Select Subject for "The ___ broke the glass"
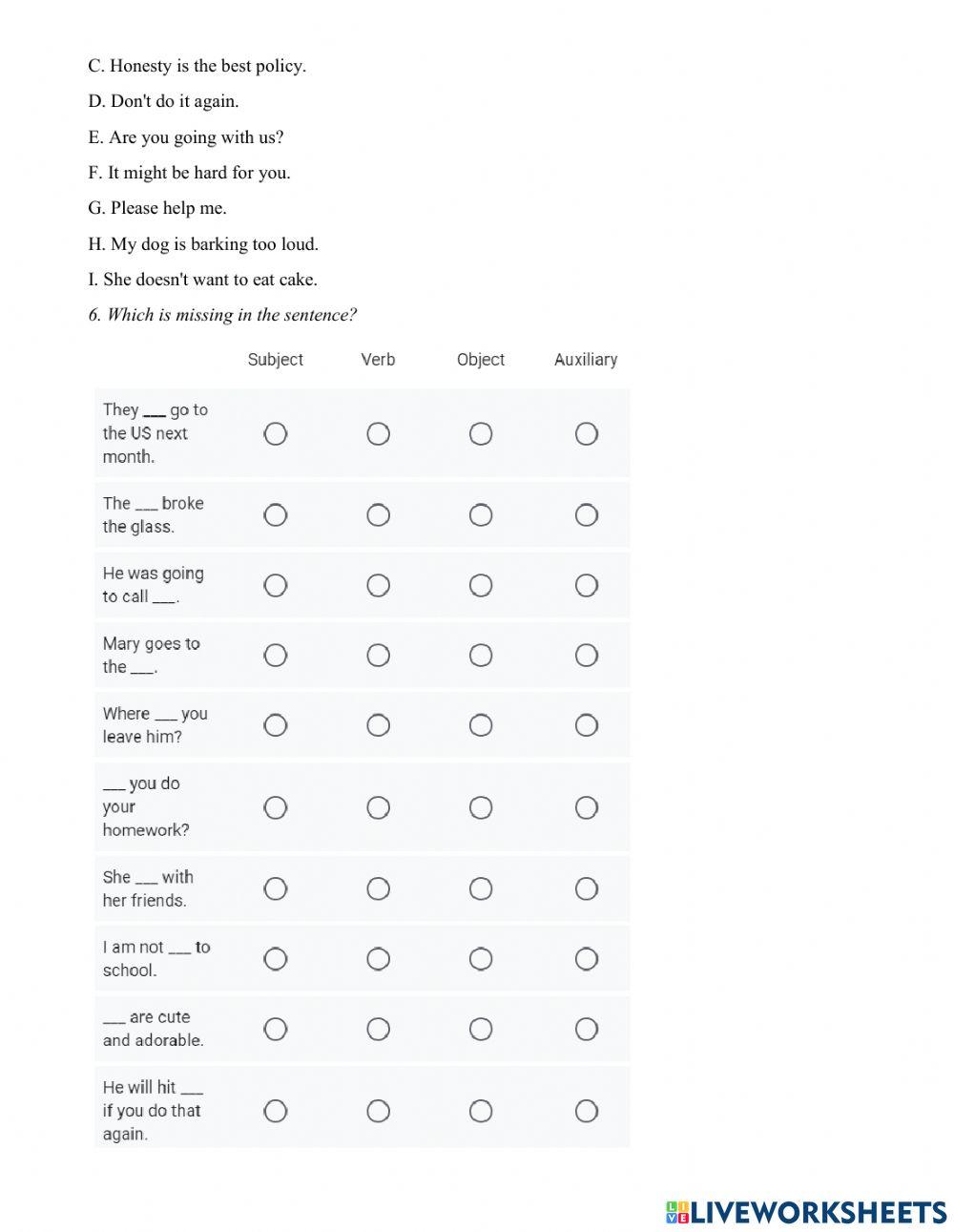Screen dimensions: 954x1232 276,515
